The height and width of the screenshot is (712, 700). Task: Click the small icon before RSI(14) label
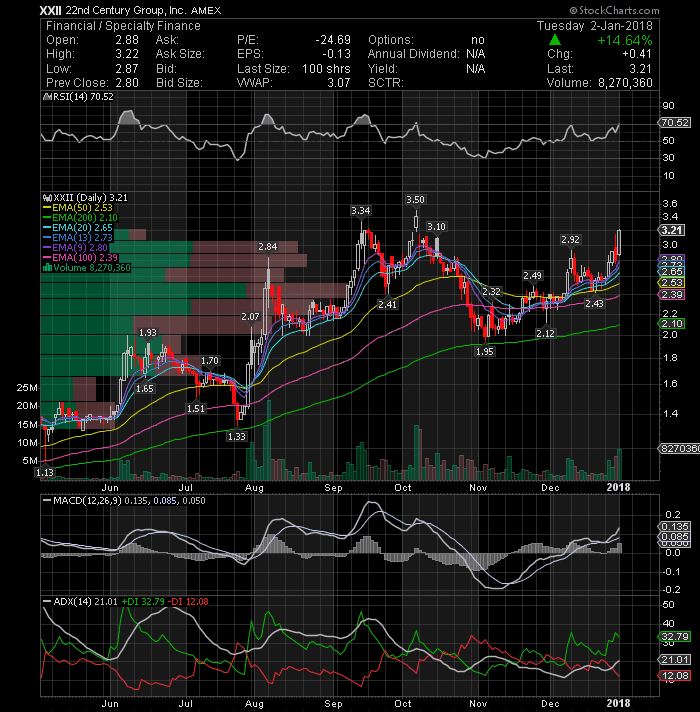point(46,97)
